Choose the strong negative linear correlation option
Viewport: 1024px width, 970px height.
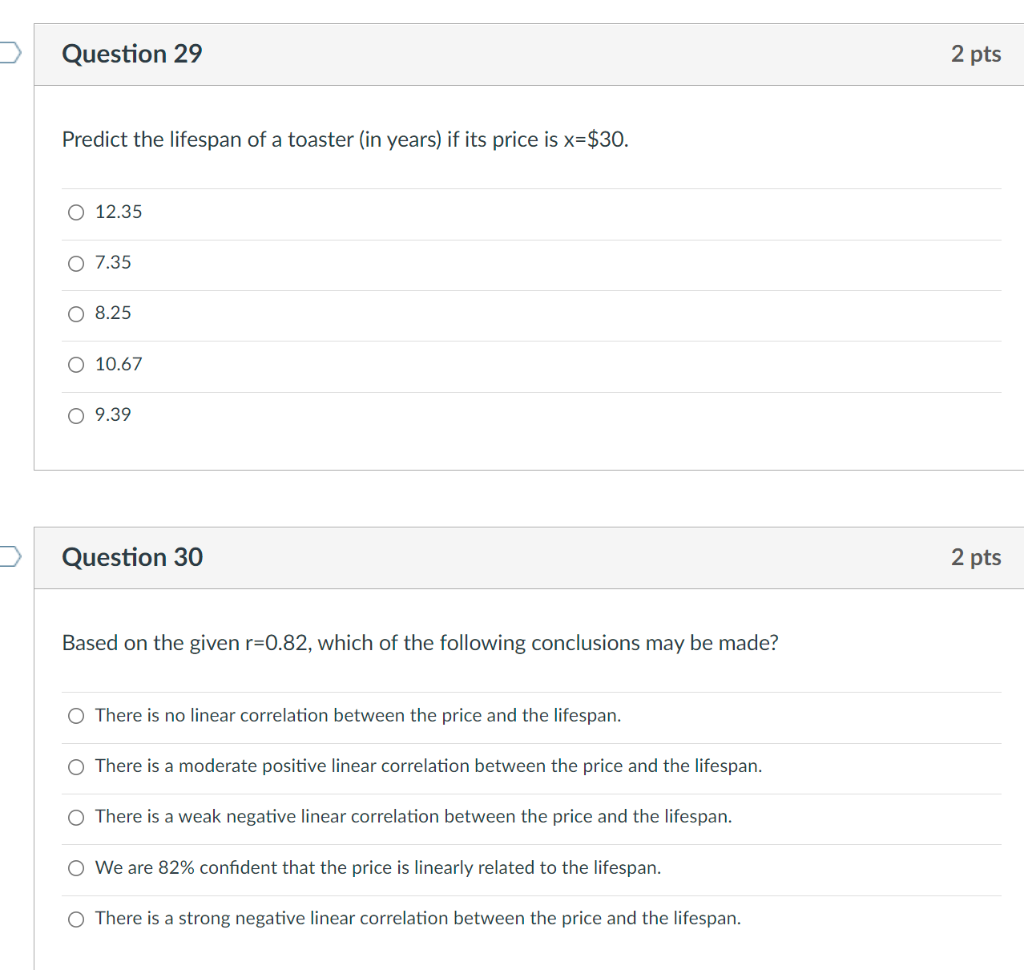tap(76, 918)
